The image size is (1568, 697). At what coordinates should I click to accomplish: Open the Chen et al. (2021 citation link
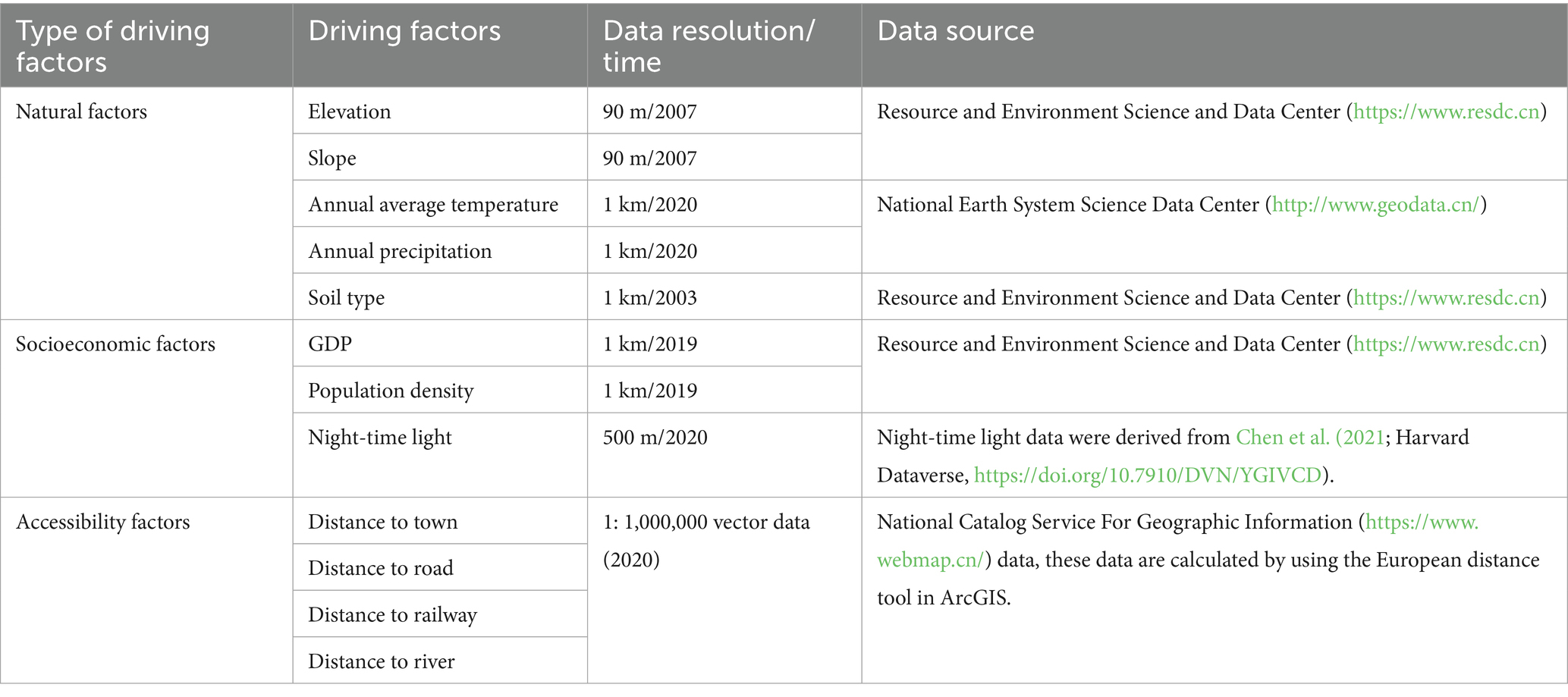pos(1310,438)
